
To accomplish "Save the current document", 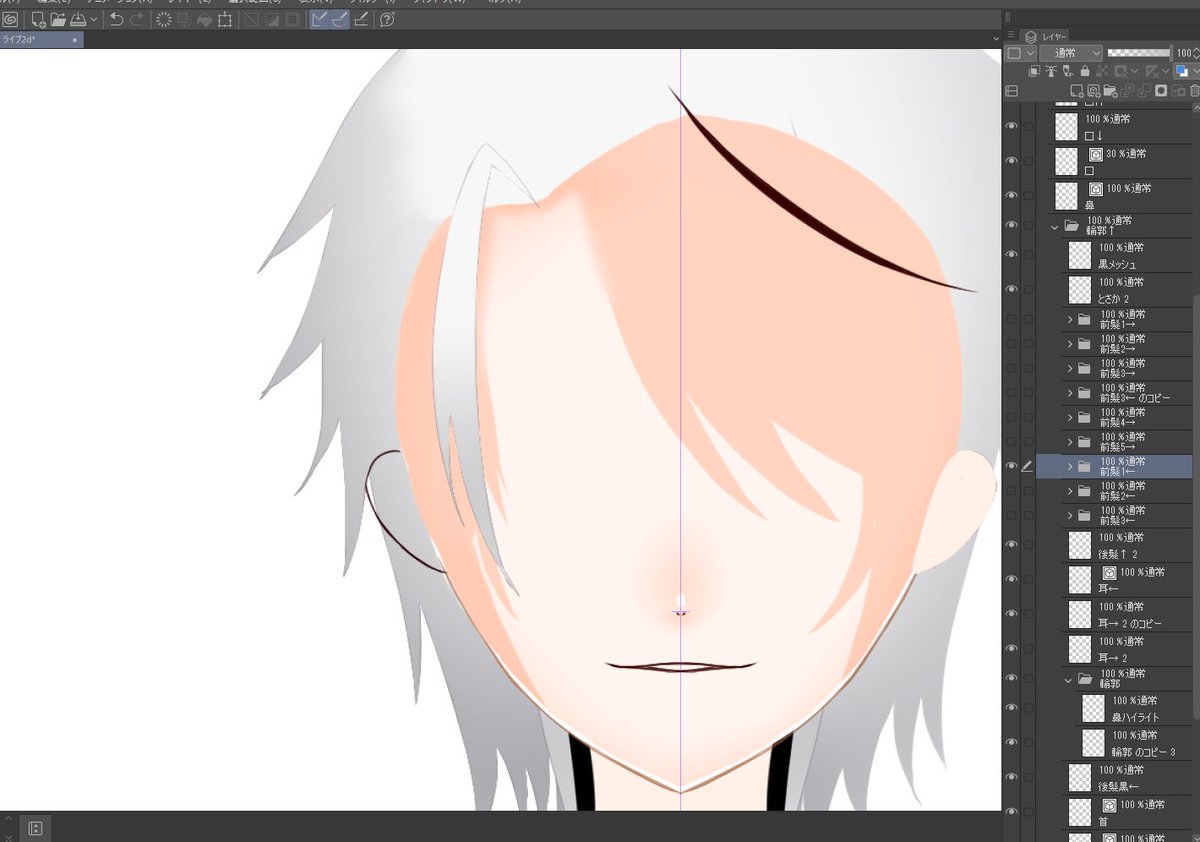I will [x=77, y=20].
